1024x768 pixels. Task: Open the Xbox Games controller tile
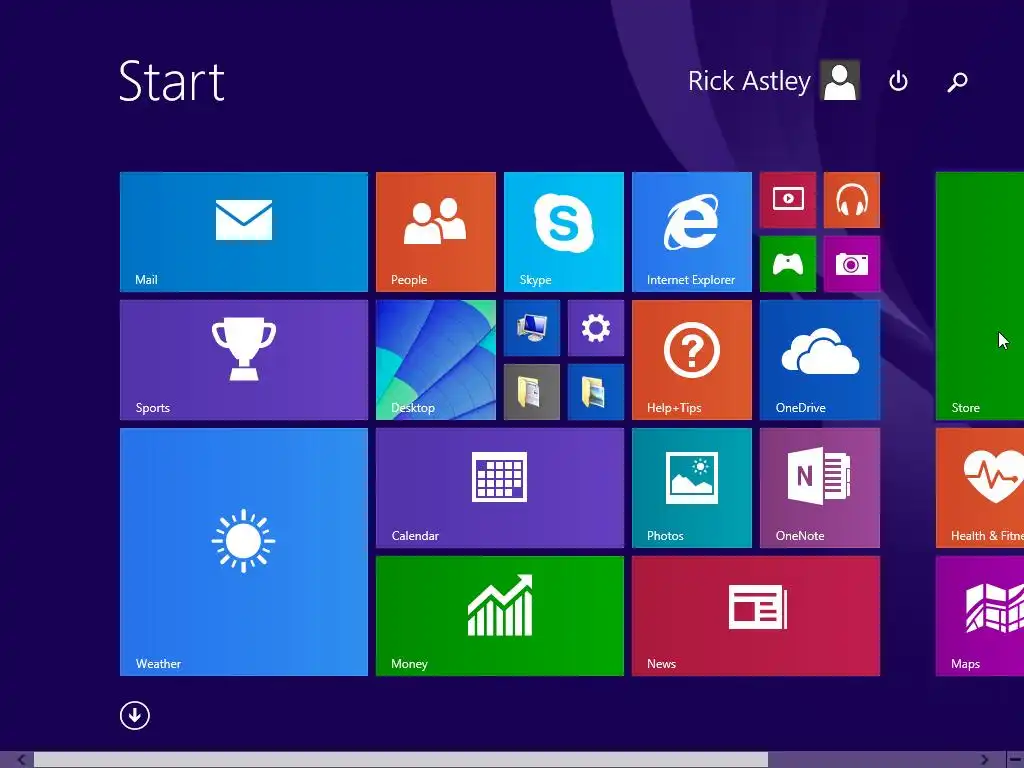(x=788, y=264)
